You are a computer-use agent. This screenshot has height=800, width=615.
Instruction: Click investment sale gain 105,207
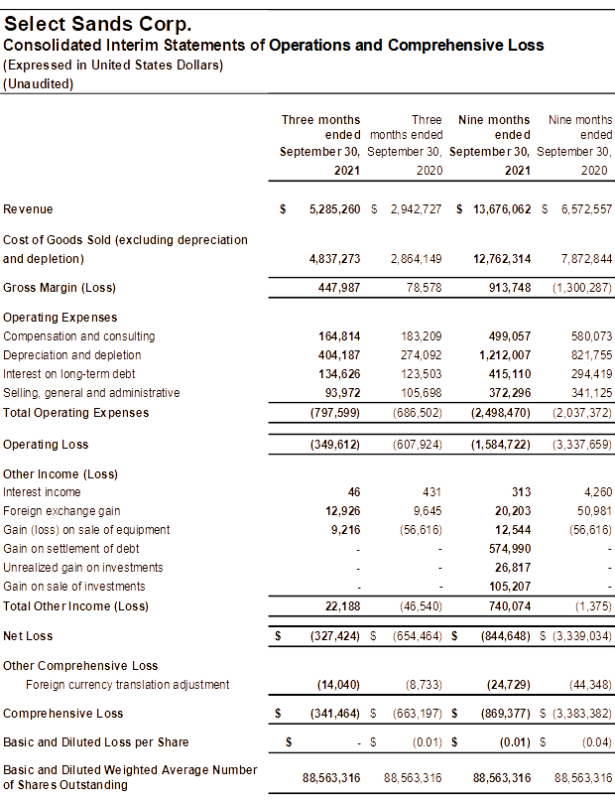(510, 587)
